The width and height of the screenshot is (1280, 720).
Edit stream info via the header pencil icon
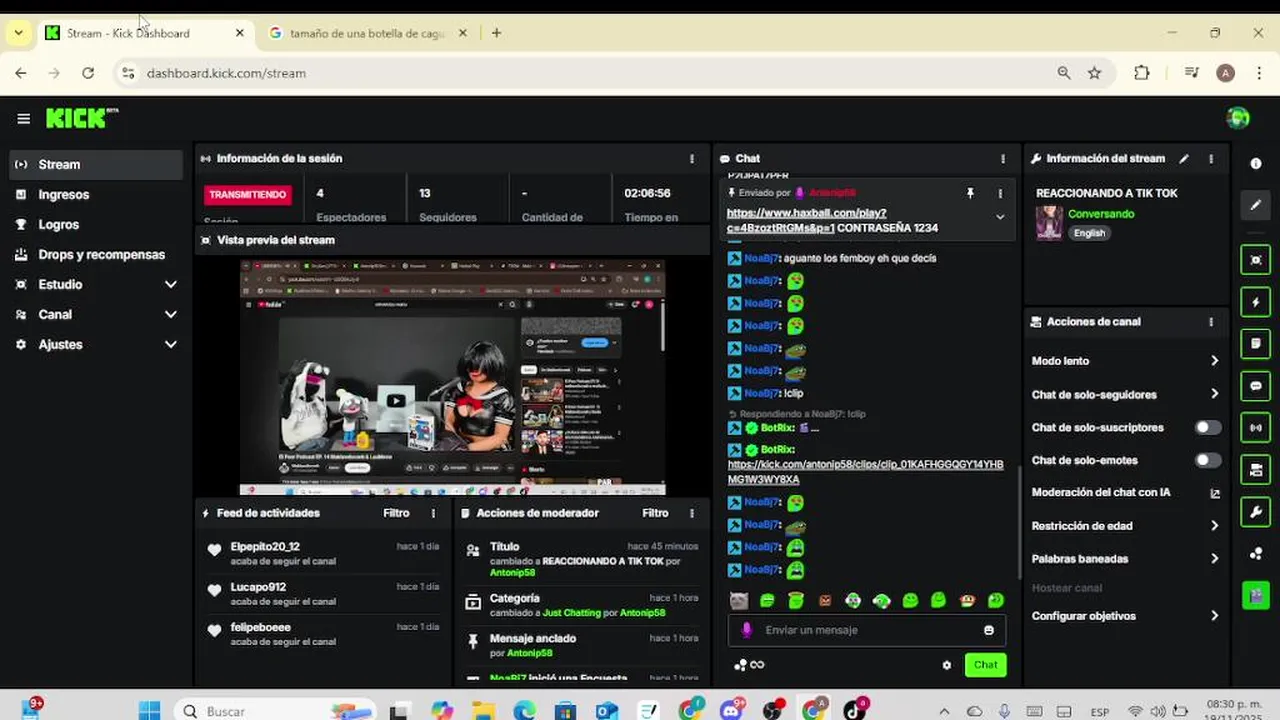coord(1184,158)
